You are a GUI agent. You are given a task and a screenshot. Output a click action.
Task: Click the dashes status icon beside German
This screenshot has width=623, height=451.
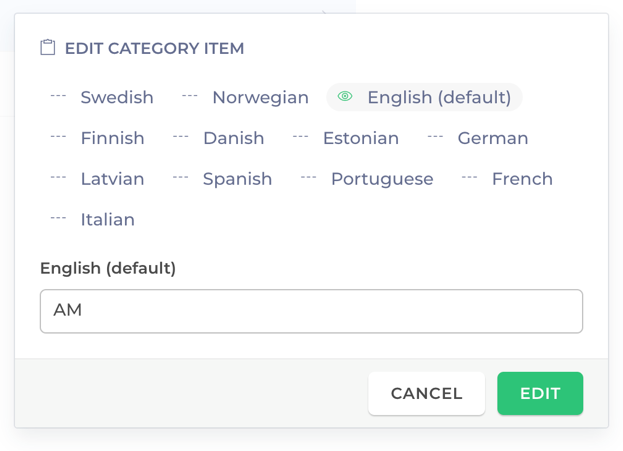(435, 137)
